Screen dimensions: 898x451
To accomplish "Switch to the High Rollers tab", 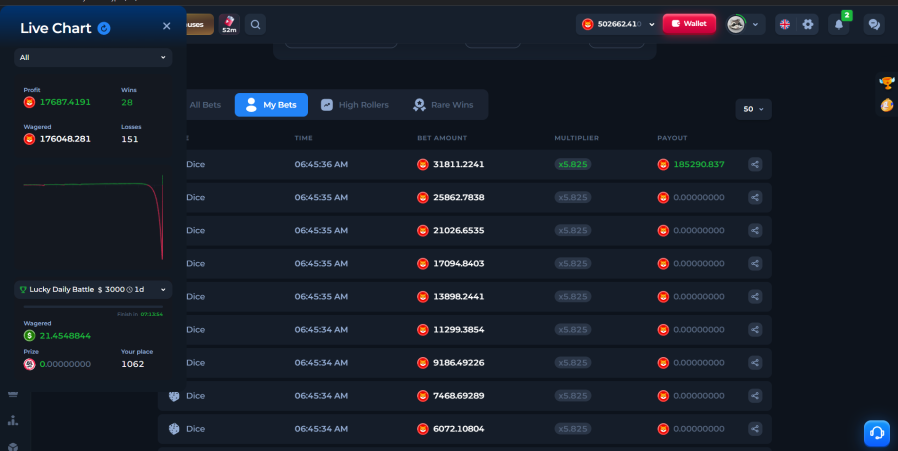I will point(355,105).
